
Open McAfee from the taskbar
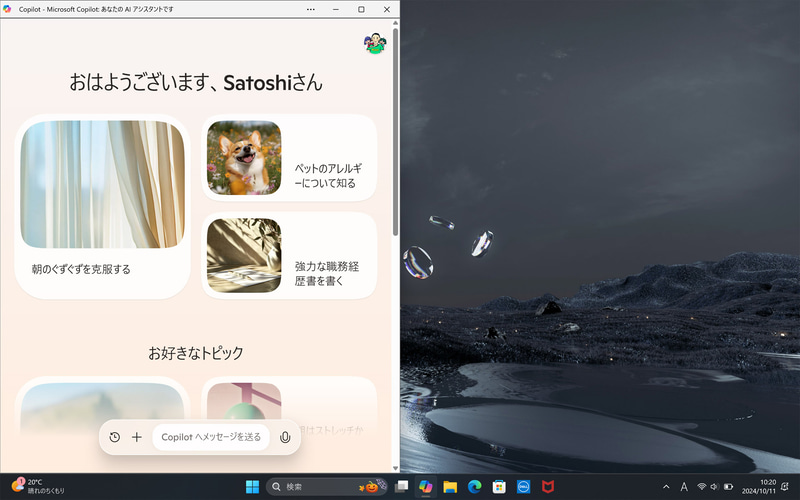pyautogui.click(x=548, y=487)
